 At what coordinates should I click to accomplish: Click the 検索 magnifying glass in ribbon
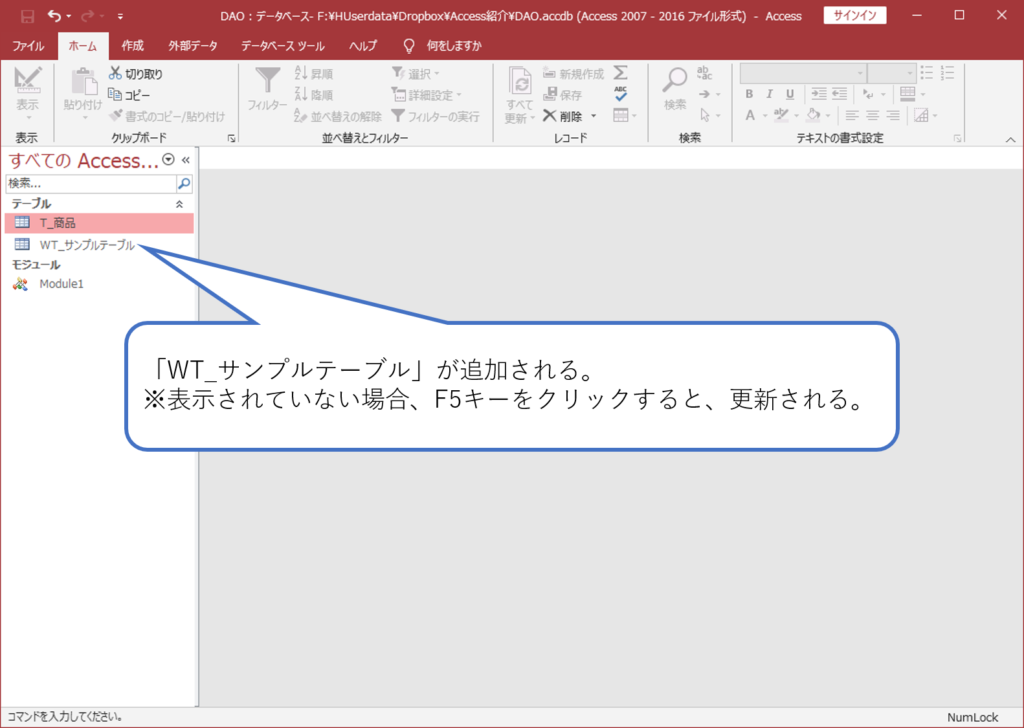(x=675, y=81)
